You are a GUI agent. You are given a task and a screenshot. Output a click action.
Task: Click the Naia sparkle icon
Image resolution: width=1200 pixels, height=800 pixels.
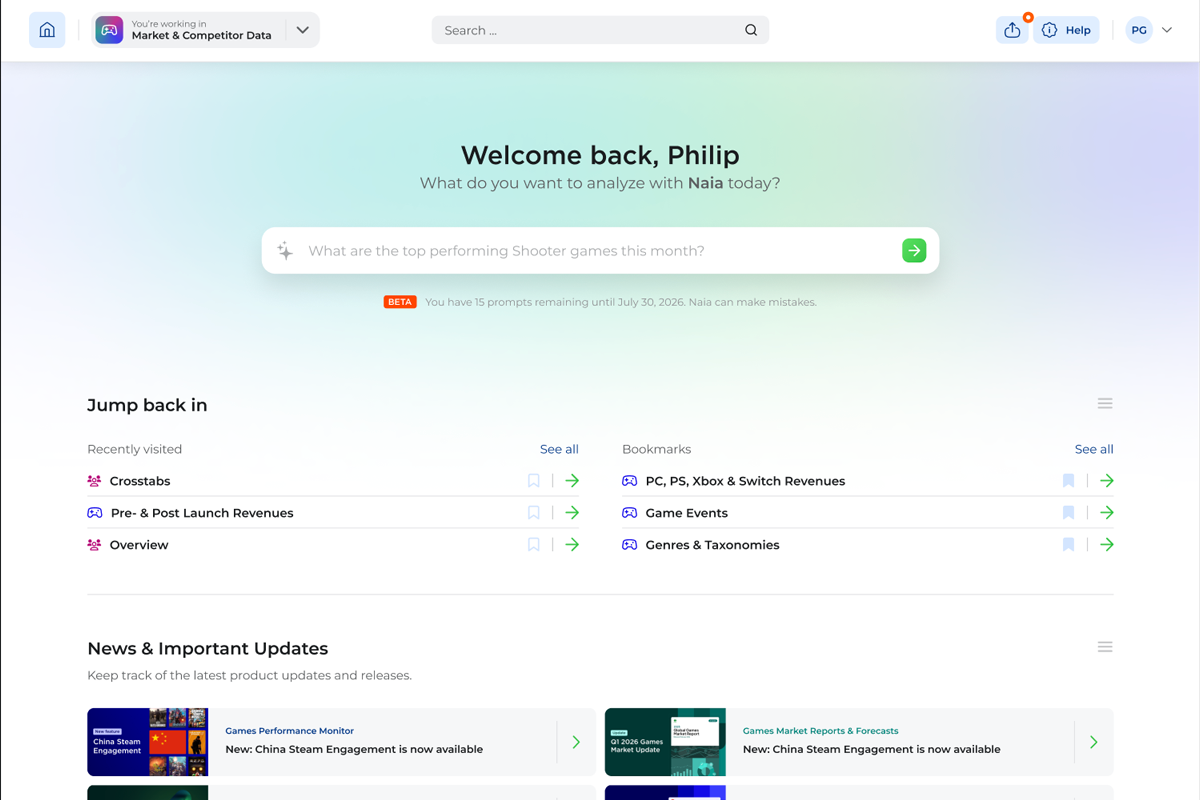click(285, 250)
